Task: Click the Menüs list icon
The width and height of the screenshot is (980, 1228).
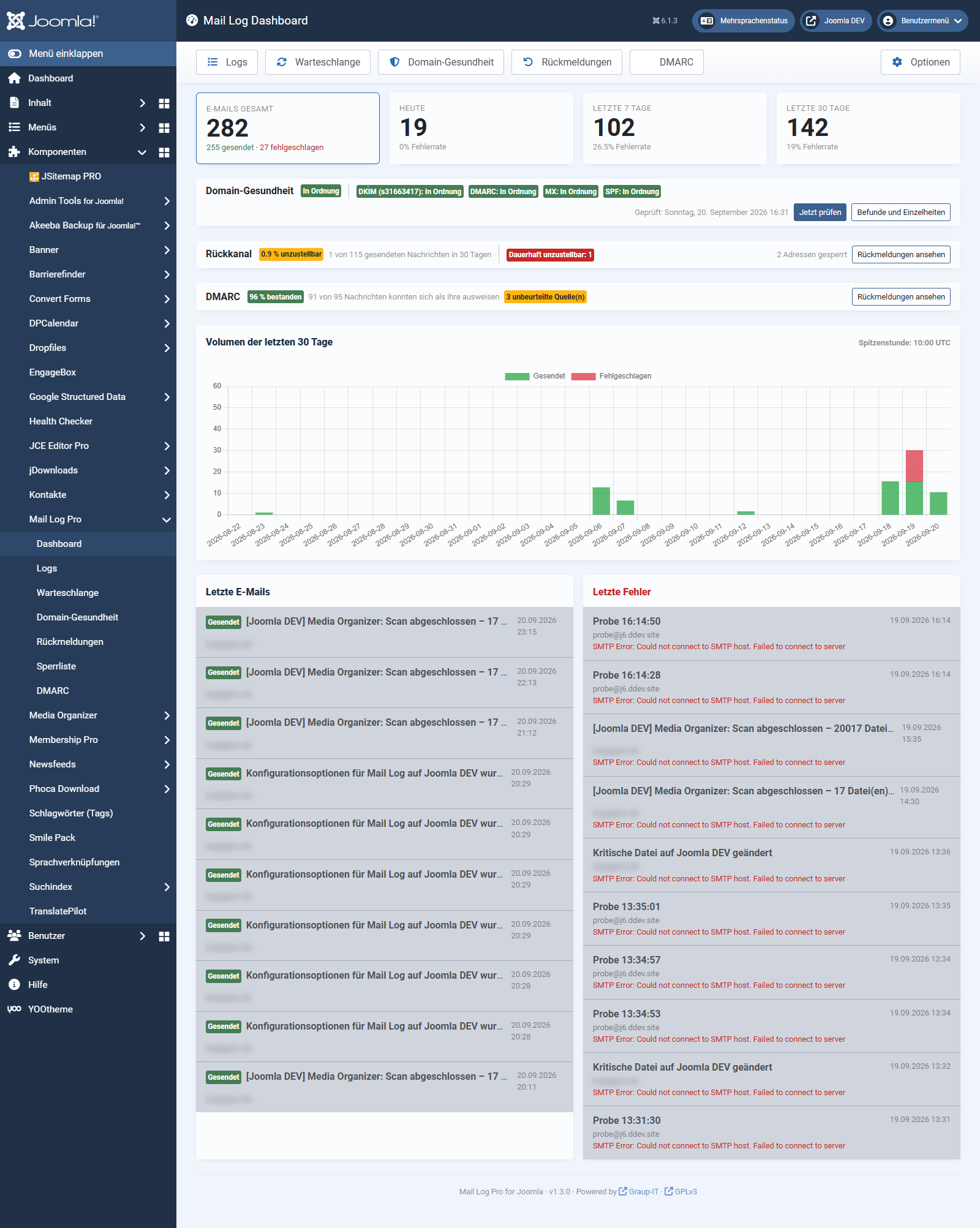Action: pos(15,127)
